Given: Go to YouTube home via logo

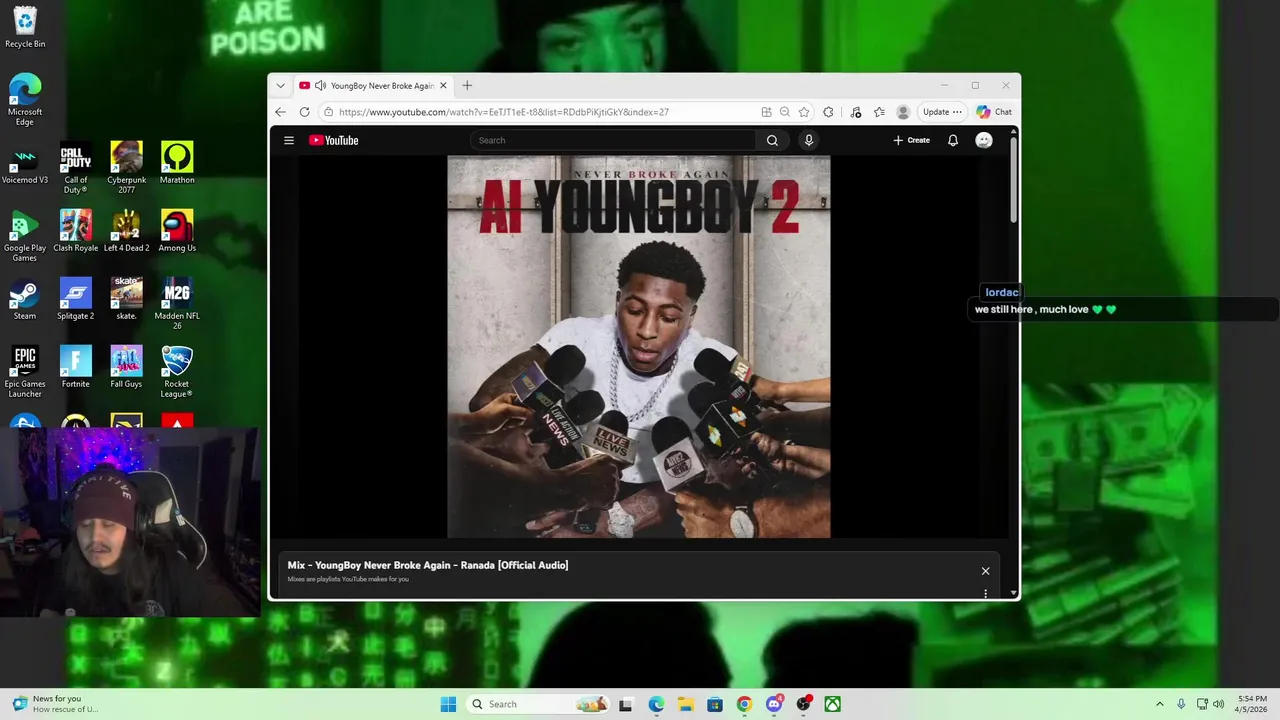Looking at the screenshot, I should click(x=334, y=140).
